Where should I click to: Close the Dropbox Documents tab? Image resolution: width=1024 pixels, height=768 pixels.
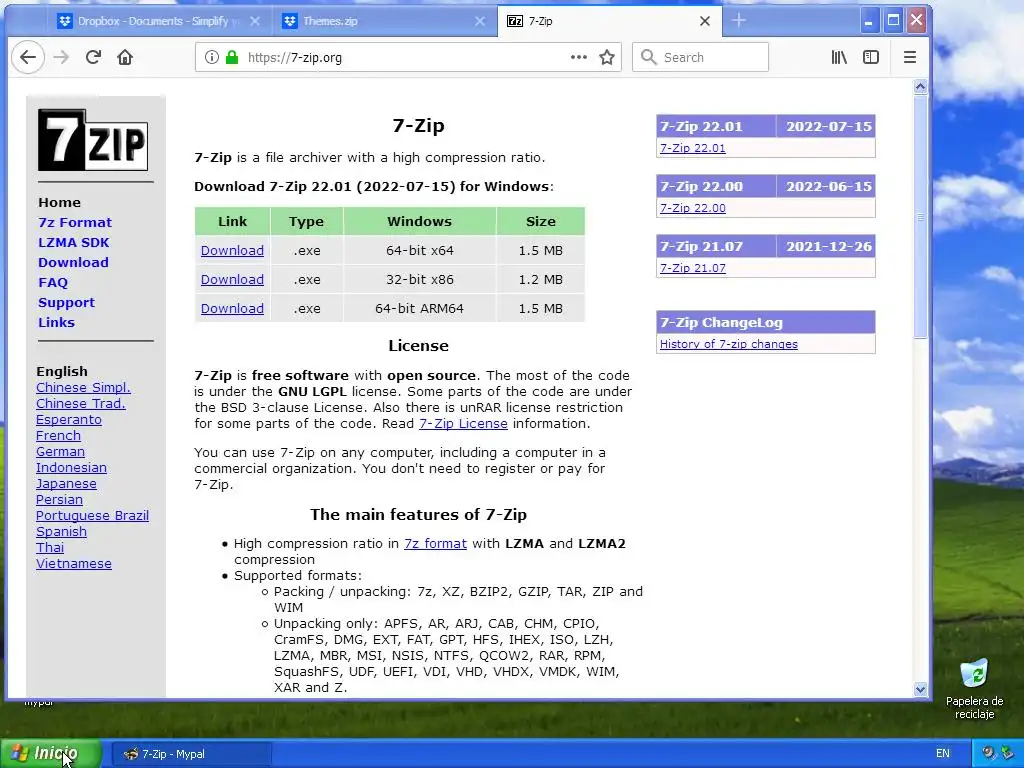click(255, 21)
